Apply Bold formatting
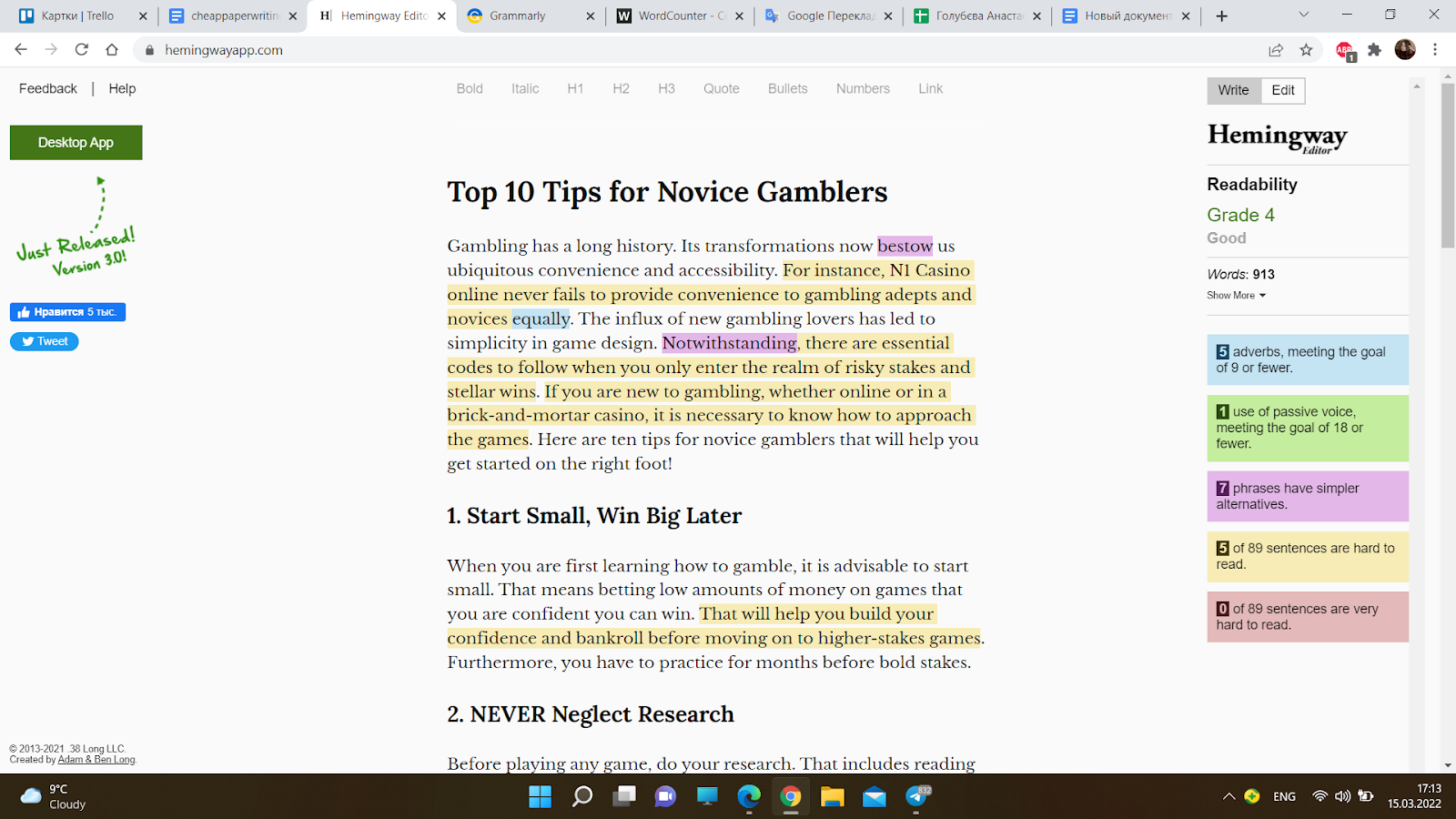The height and width of the screenshot is (819, 1456). tap(470, 88)
